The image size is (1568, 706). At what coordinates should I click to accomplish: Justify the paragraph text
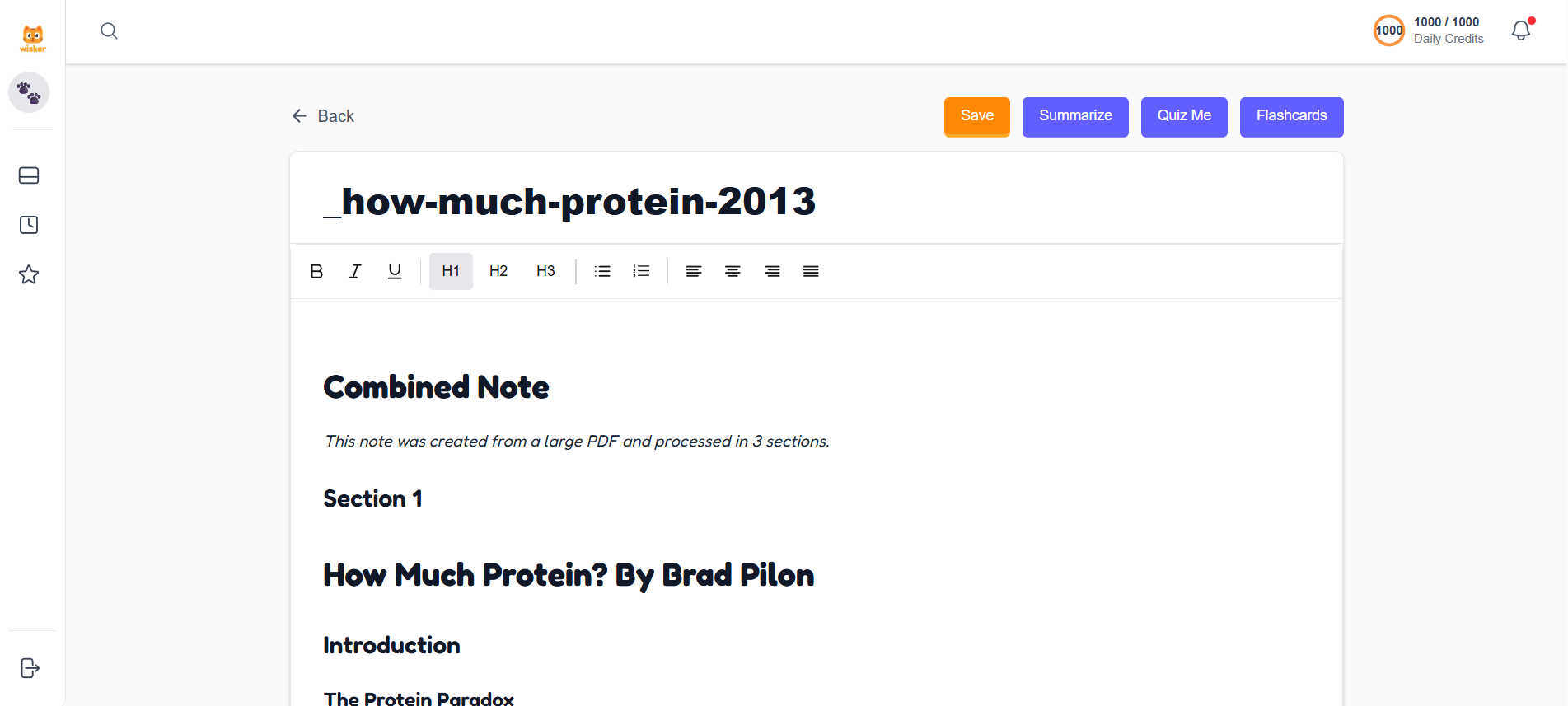click(811, 271)
